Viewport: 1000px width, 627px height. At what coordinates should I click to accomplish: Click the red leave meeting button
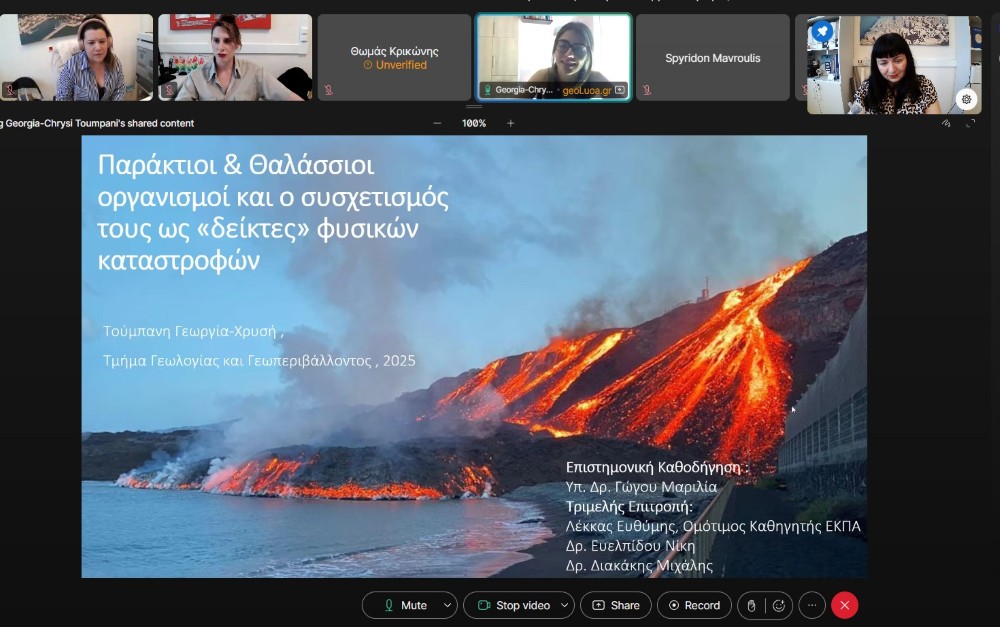845,605
